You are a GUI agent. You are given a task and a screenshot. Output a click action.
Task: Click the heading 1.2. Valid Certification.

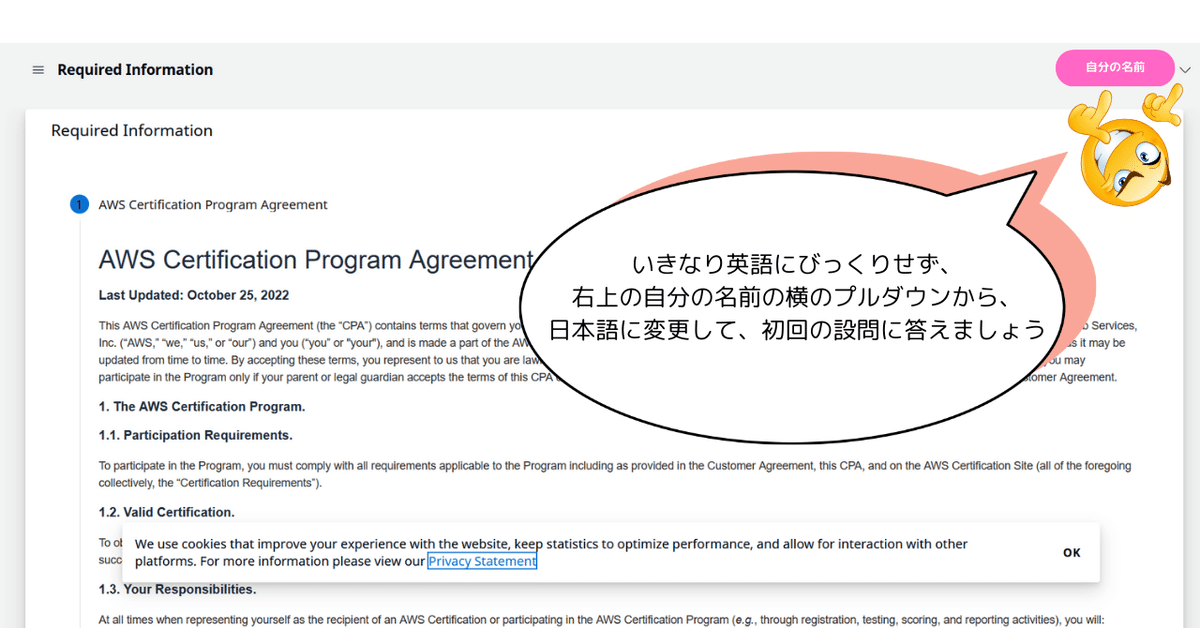click(x=166, y=512)
